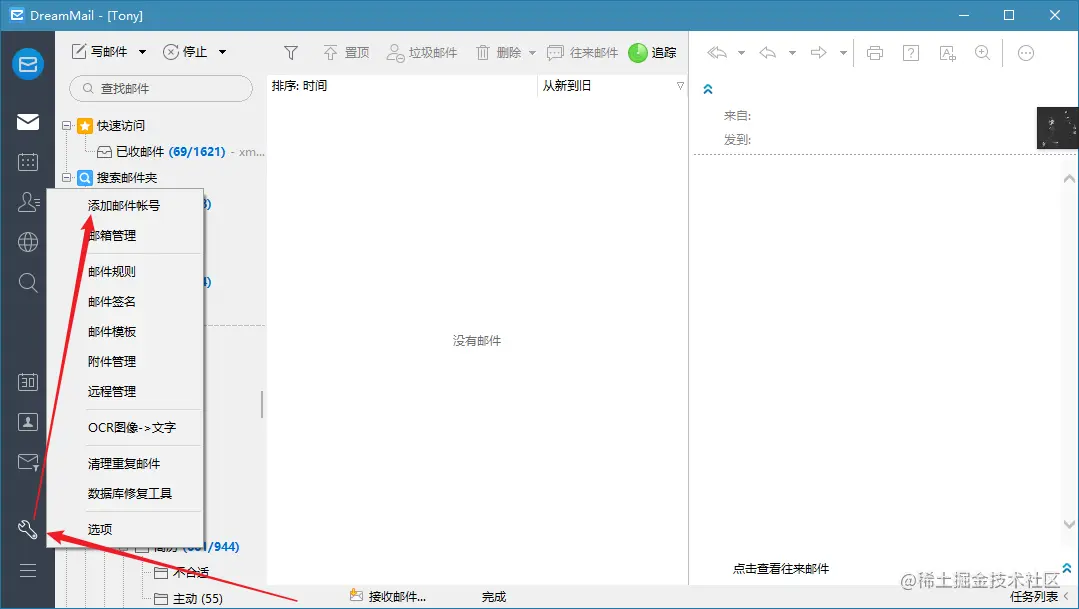Select 清理重复邮件 menu item

click(x=124, y=464)
